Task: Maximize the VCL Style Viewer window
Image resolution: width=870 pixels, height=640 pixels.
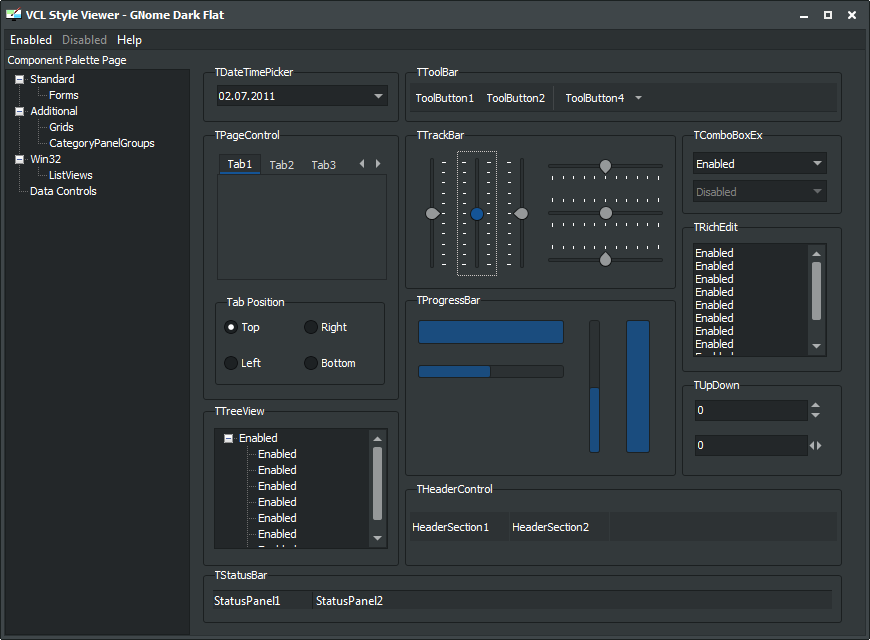Action: [x=828, y=15]
